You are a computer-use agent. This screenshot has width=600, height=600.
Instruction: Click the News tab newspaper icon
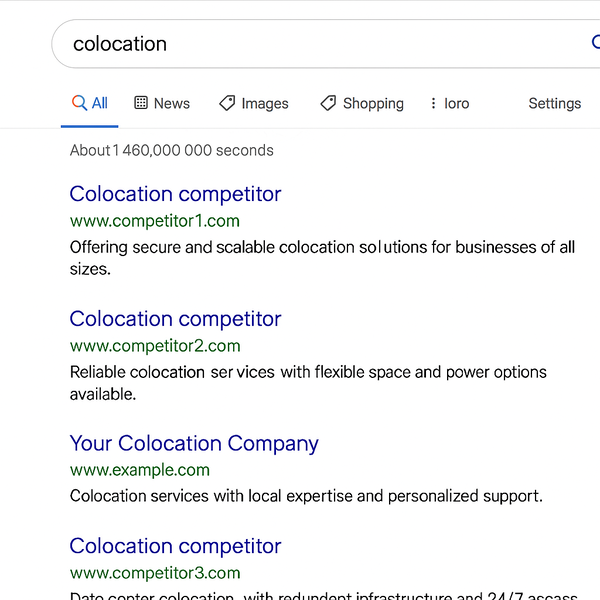pyautogui.click(x=141, y=103)
